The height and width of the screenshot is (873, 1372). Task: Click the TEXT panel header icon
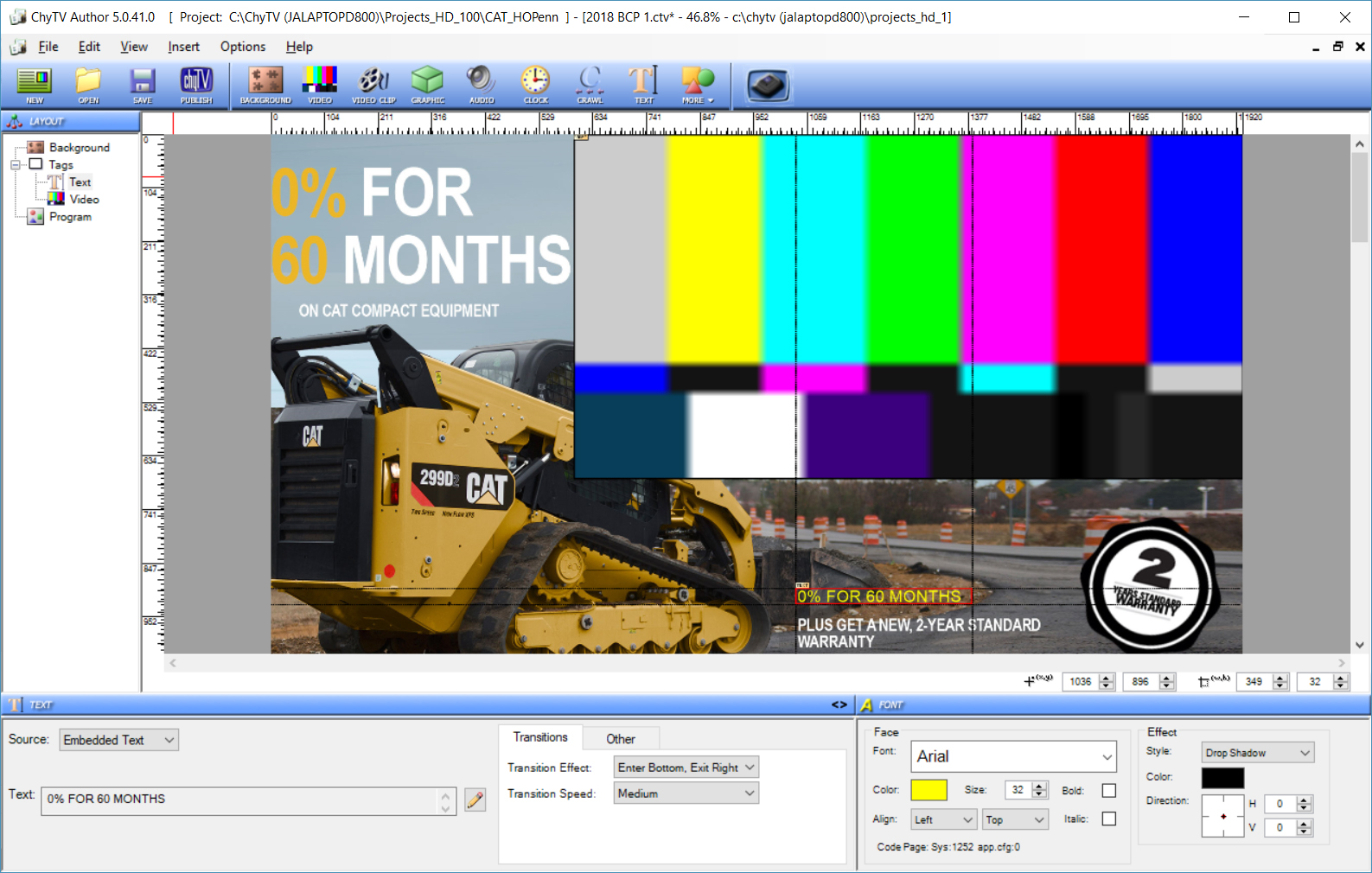15,704
